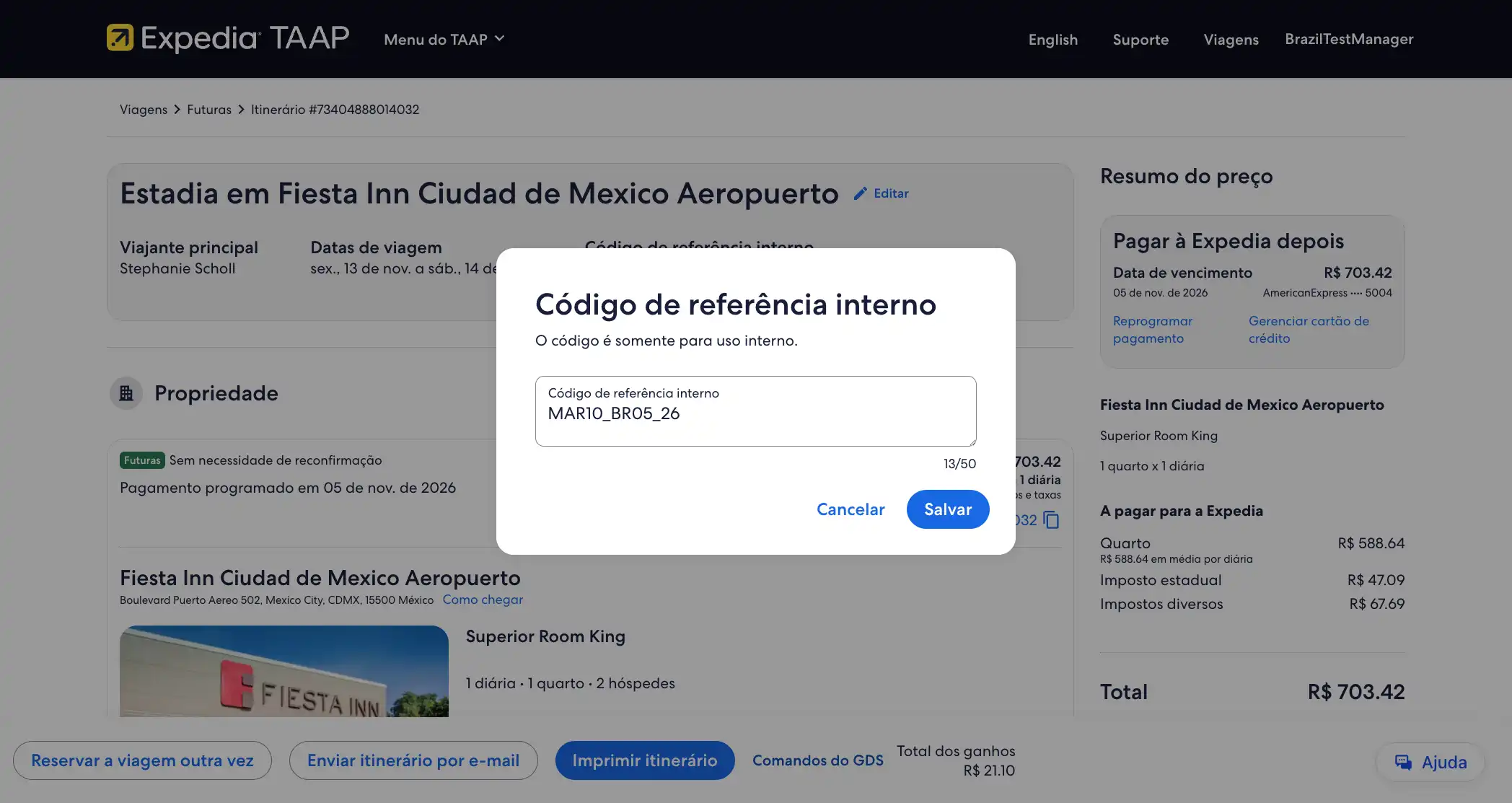
Task: Open the Suporte menu item
Action: coord(1140,39)
